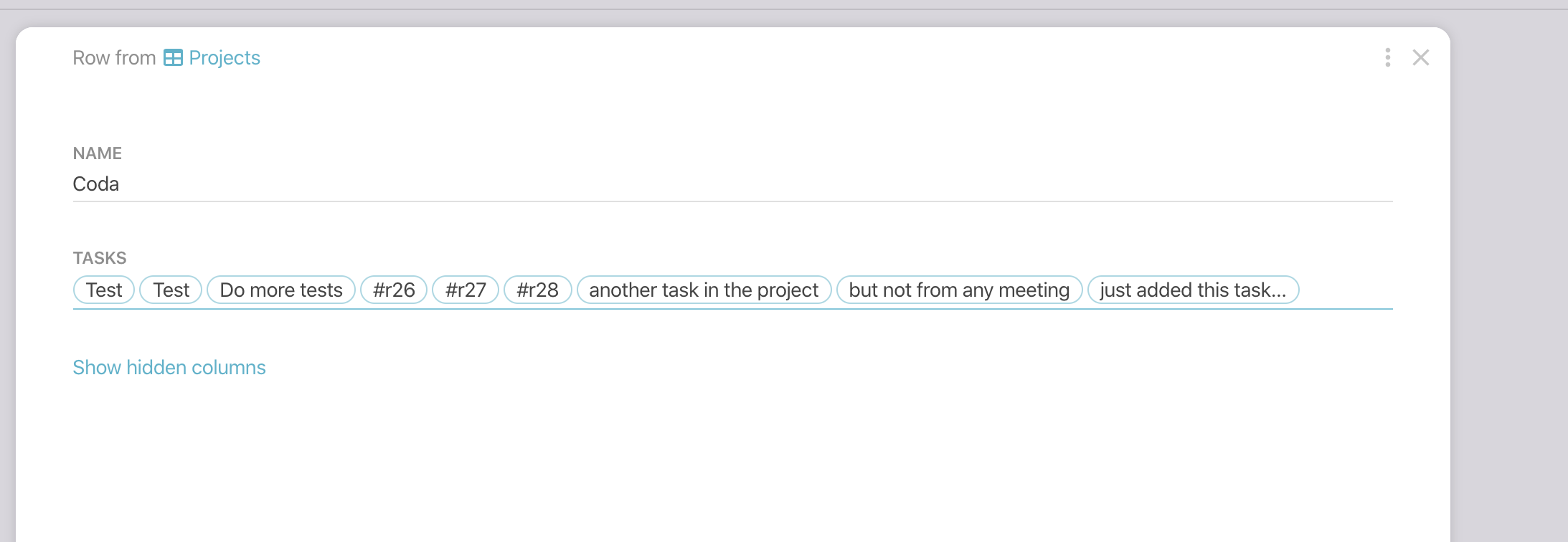The width and height of the screenshot is (1568, 542).
Task: Open the just added this task chip
Action: point(1193,290)
